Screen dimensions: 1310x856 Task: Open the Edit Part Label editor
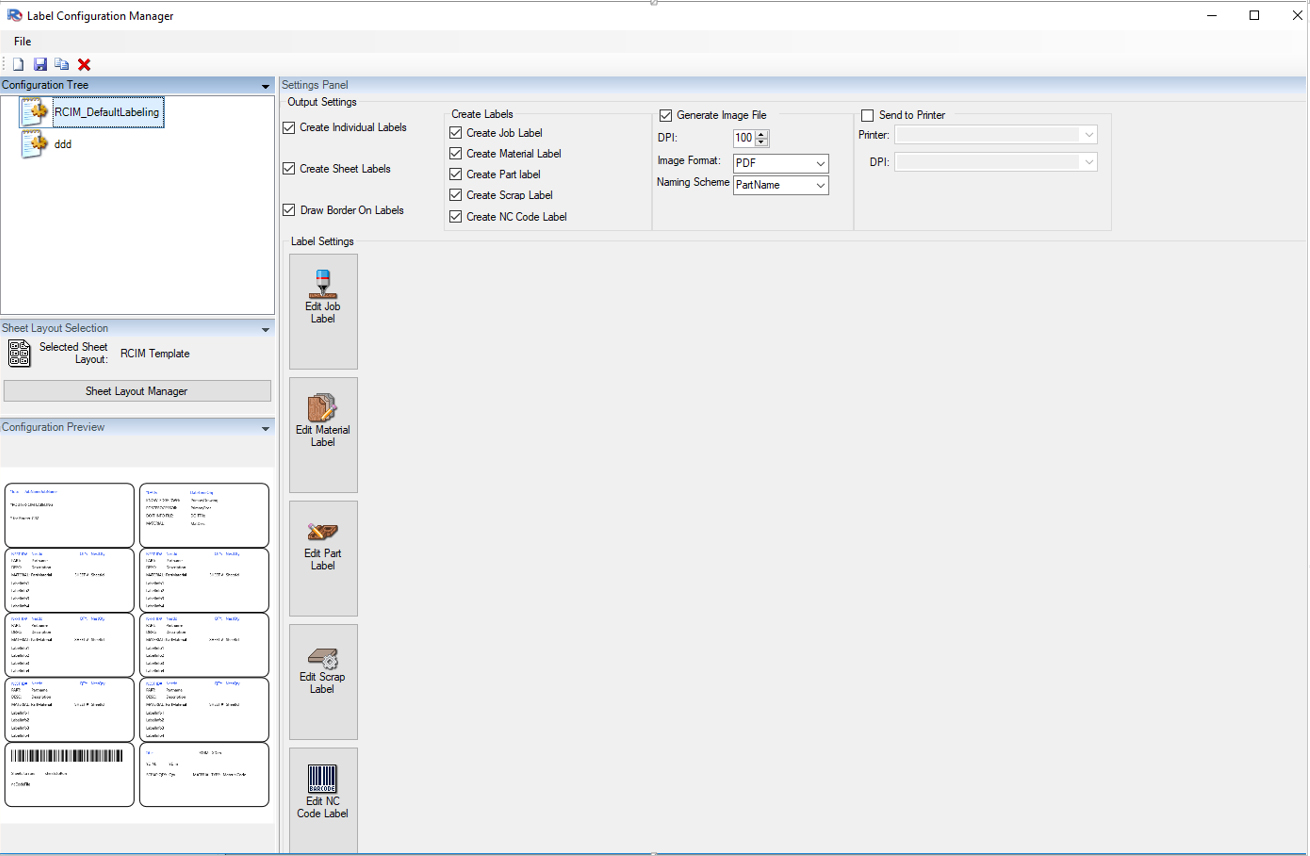(x=322, y=557)
